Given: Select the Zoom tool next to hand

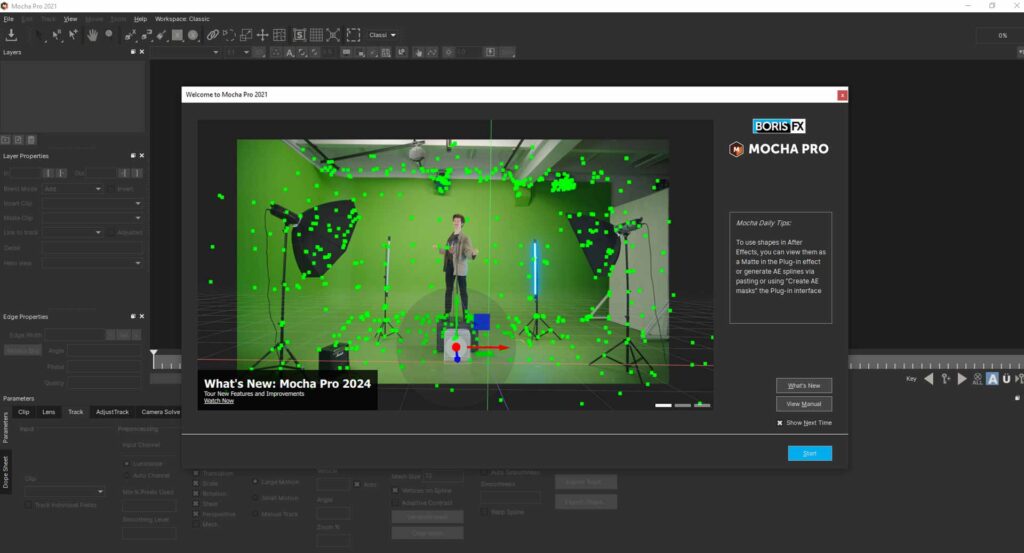Looking at the screenshot, I should (109, 35).
